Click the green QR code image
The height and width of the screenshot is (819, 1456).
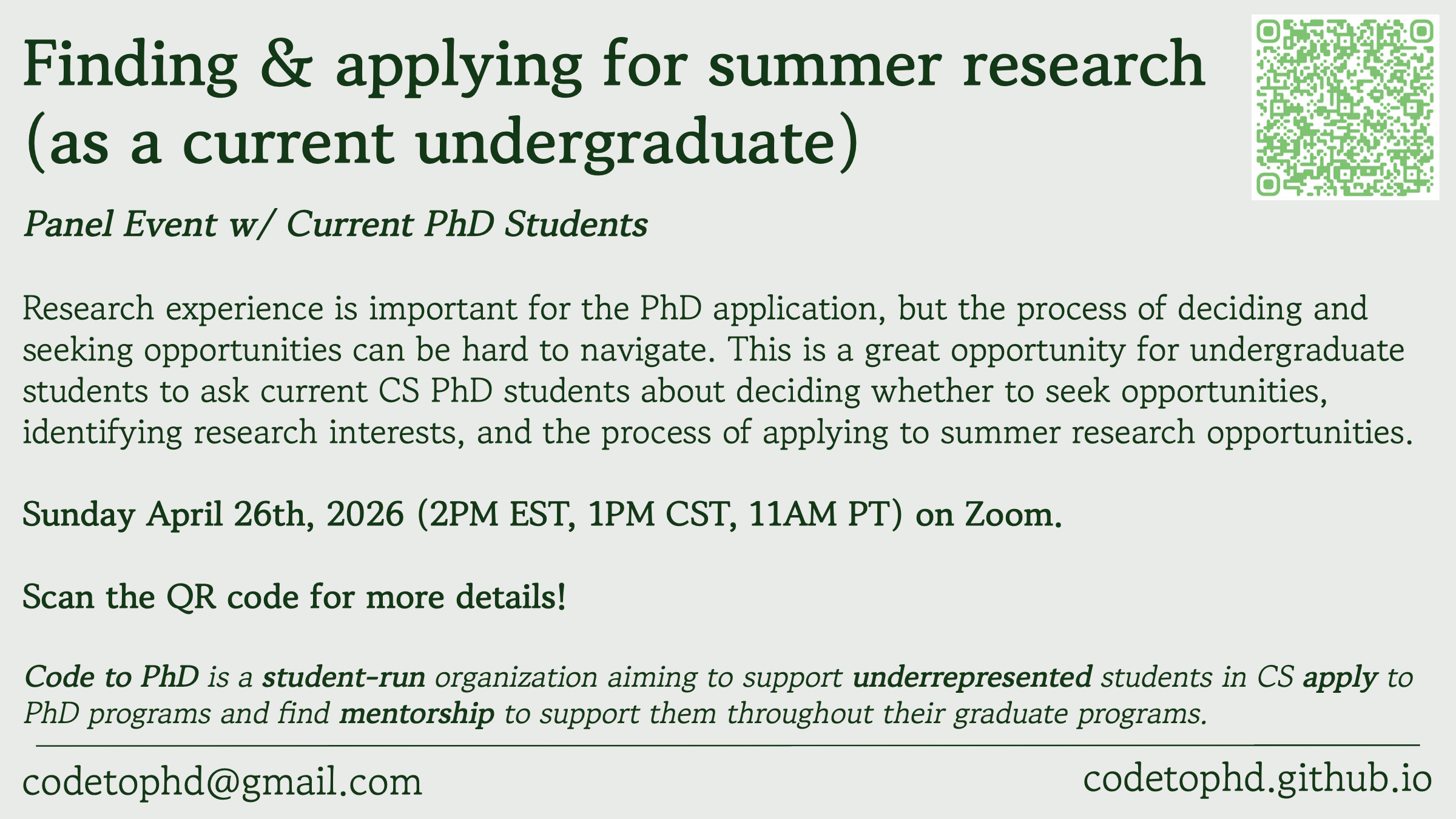coord(1345,108)
